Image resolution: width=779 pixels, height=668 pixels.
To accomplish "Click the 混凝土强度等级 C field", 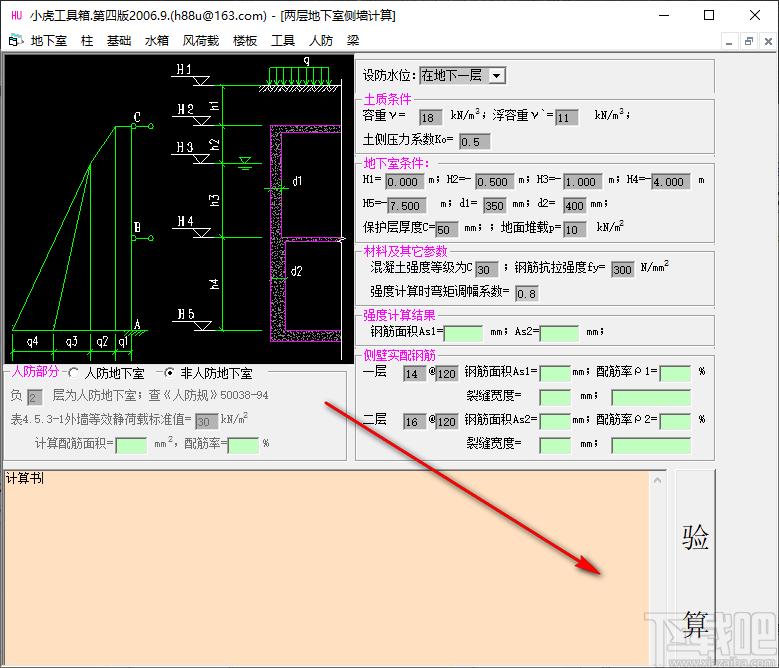I will 486,270.
